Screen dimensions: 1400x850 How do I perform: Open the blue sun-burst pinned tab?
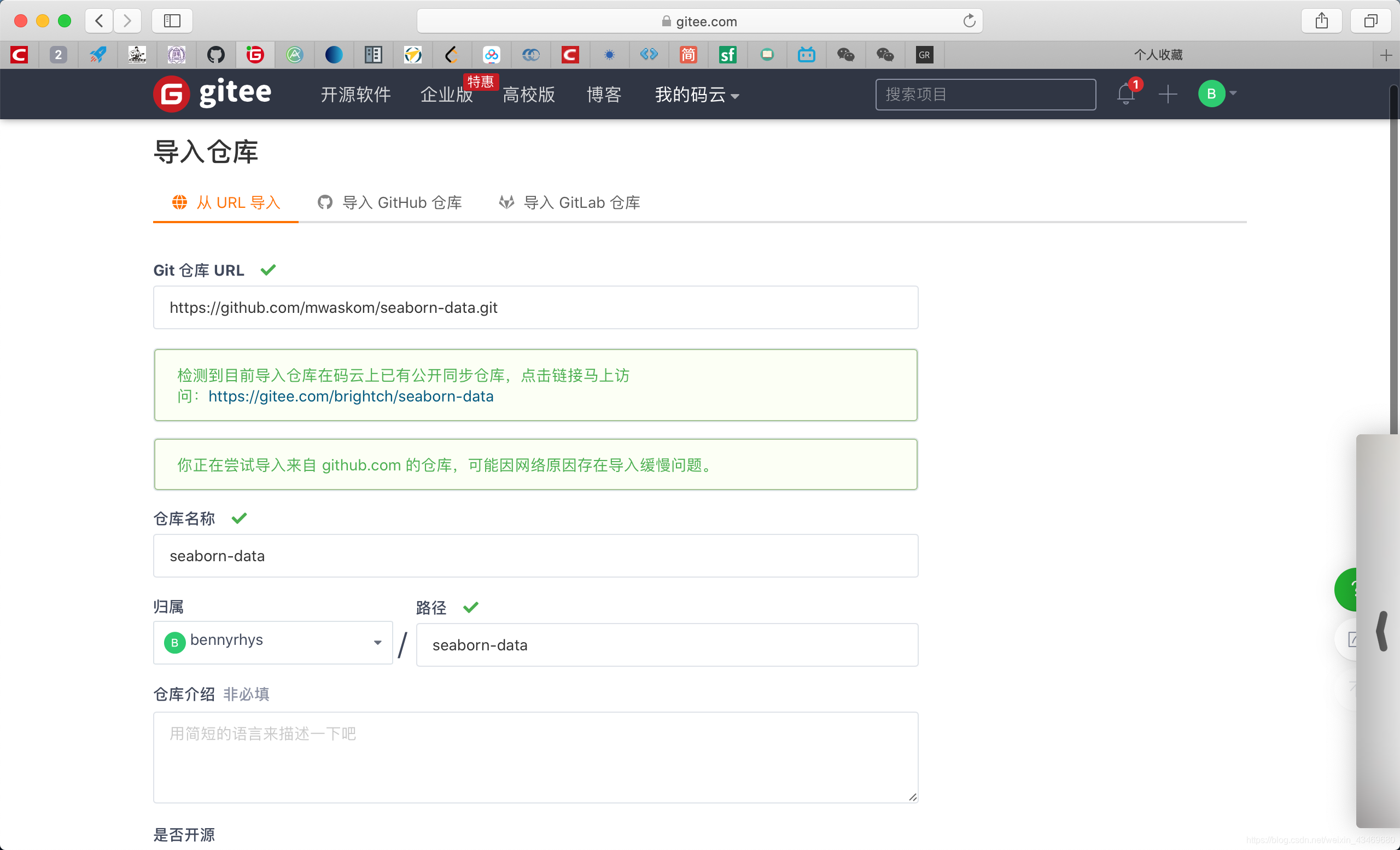[610, 55]
